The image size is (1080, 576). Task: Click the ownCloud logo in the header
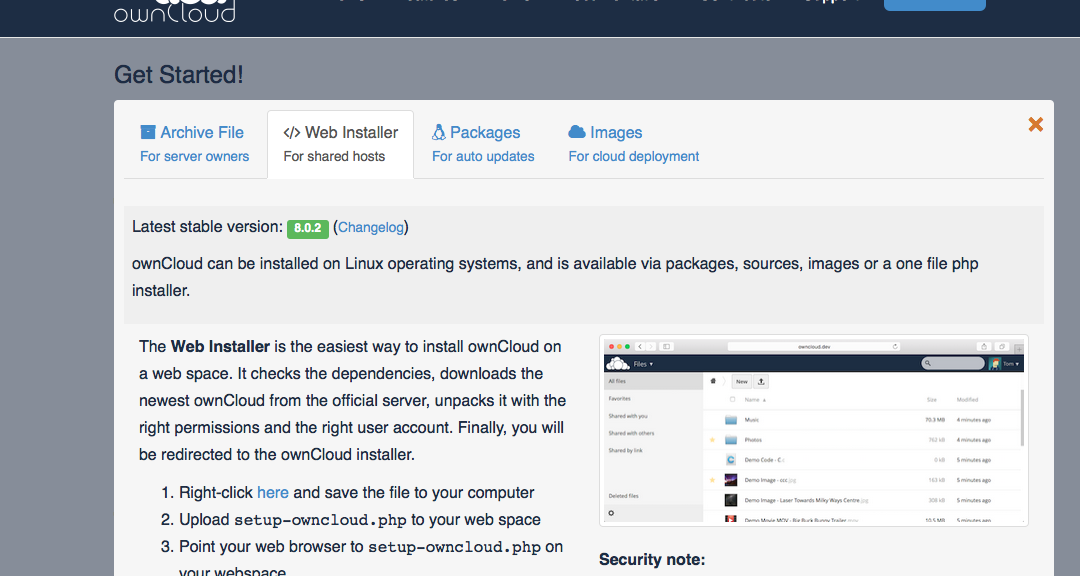pos(174,12)
